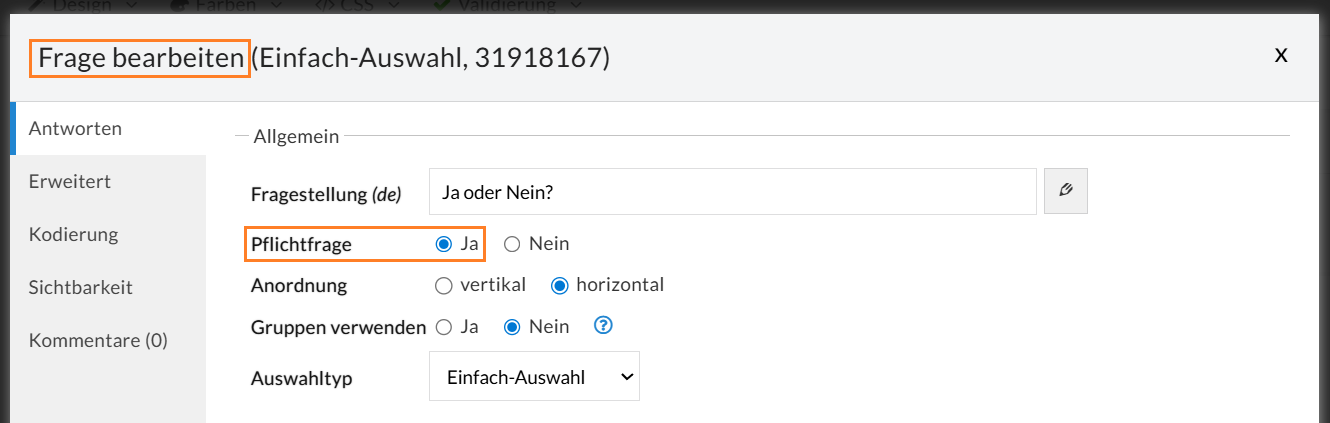Open the blue help icon for Gruppen verwenden

pyautogui.click(x=603, y=326)
